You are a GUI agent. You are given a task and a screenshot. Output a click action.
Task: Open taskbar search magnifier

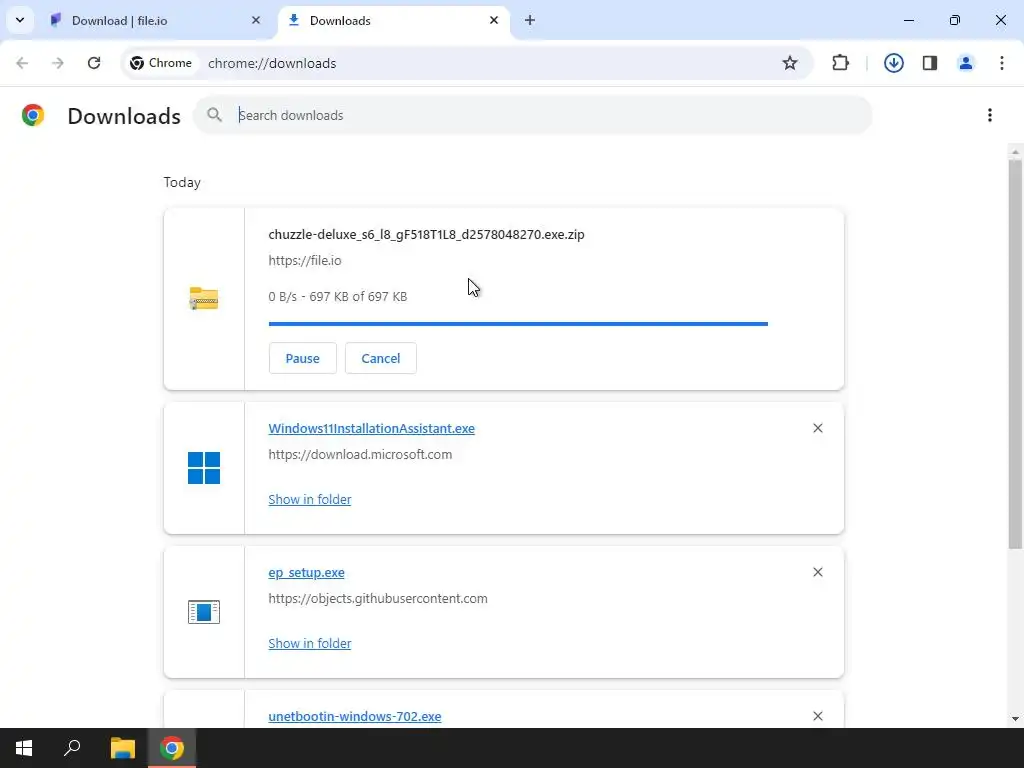tap(72, 748)
